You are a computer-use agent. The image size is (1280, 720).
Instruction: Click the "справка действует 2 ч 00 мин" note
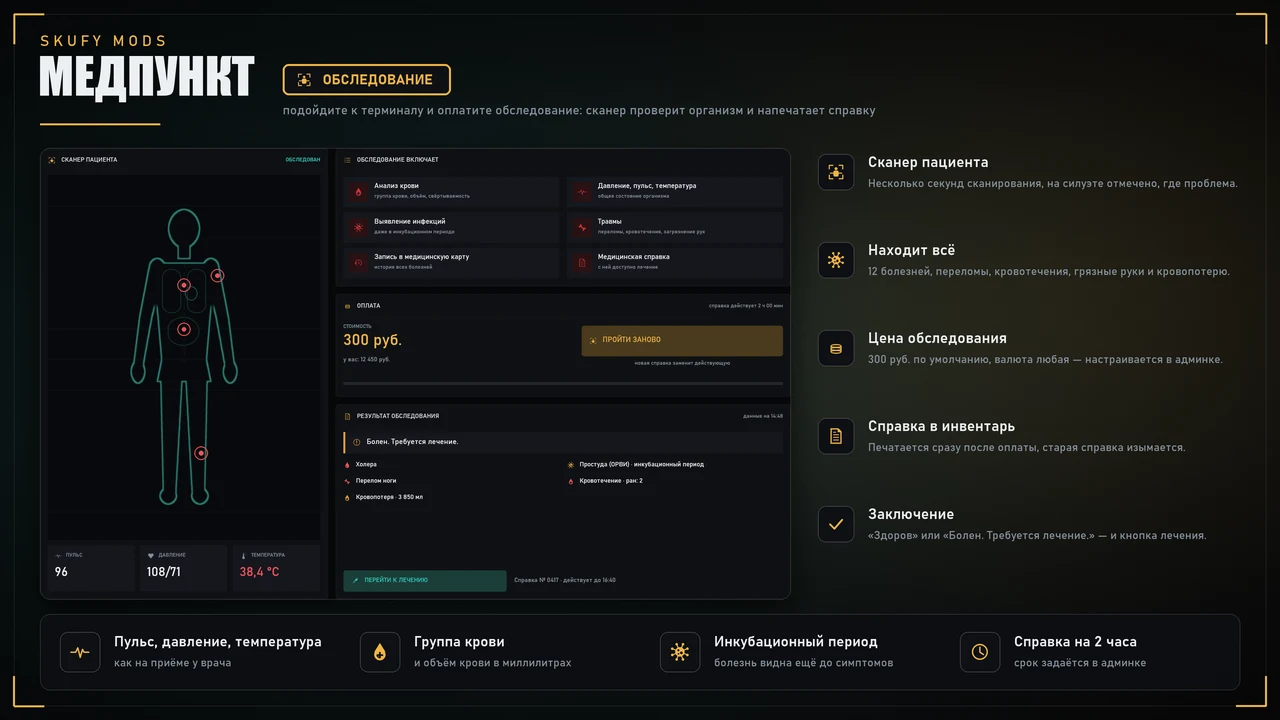[x=746, y=306]
